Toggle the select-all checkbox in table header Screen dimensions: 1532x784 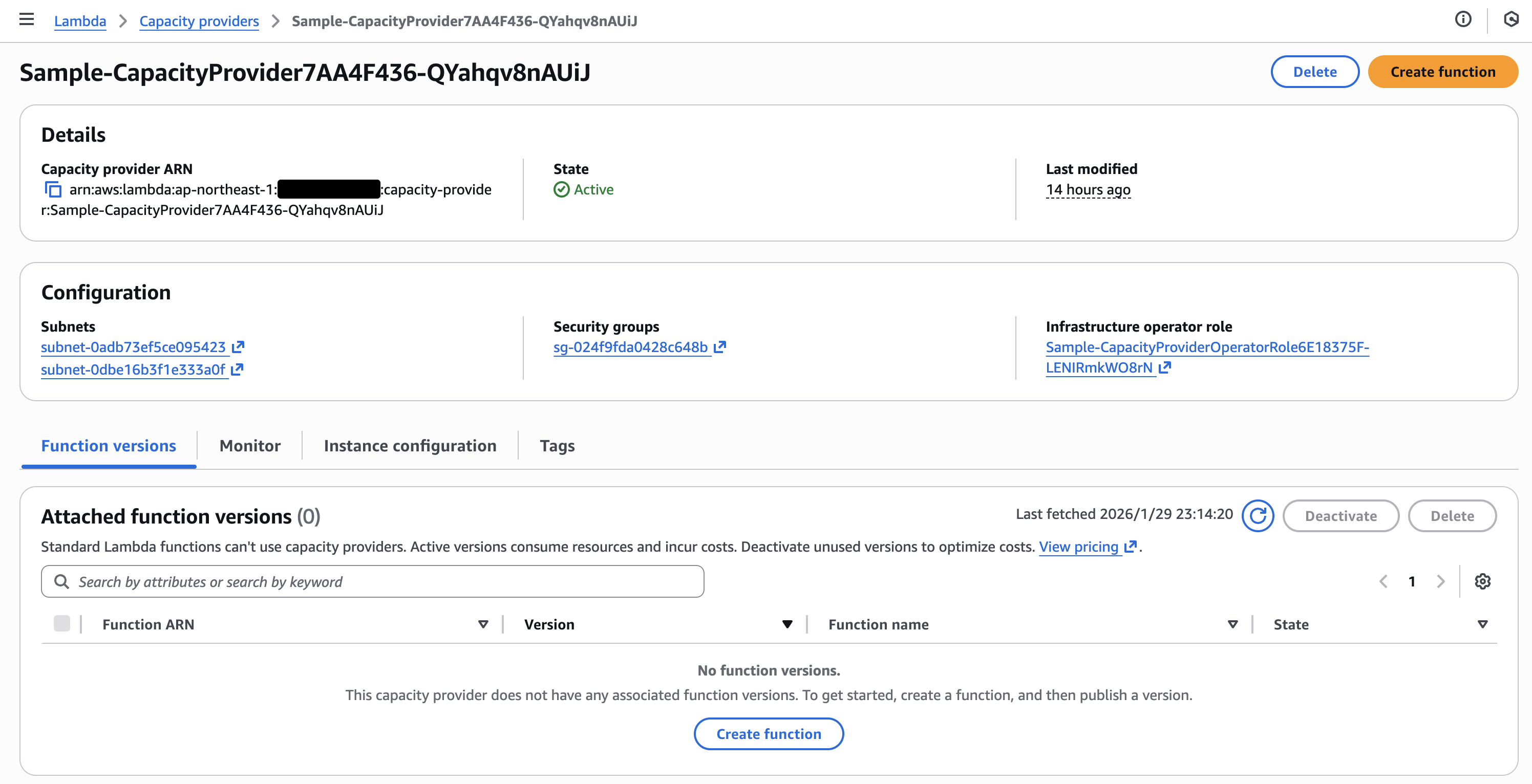(62, 623)
